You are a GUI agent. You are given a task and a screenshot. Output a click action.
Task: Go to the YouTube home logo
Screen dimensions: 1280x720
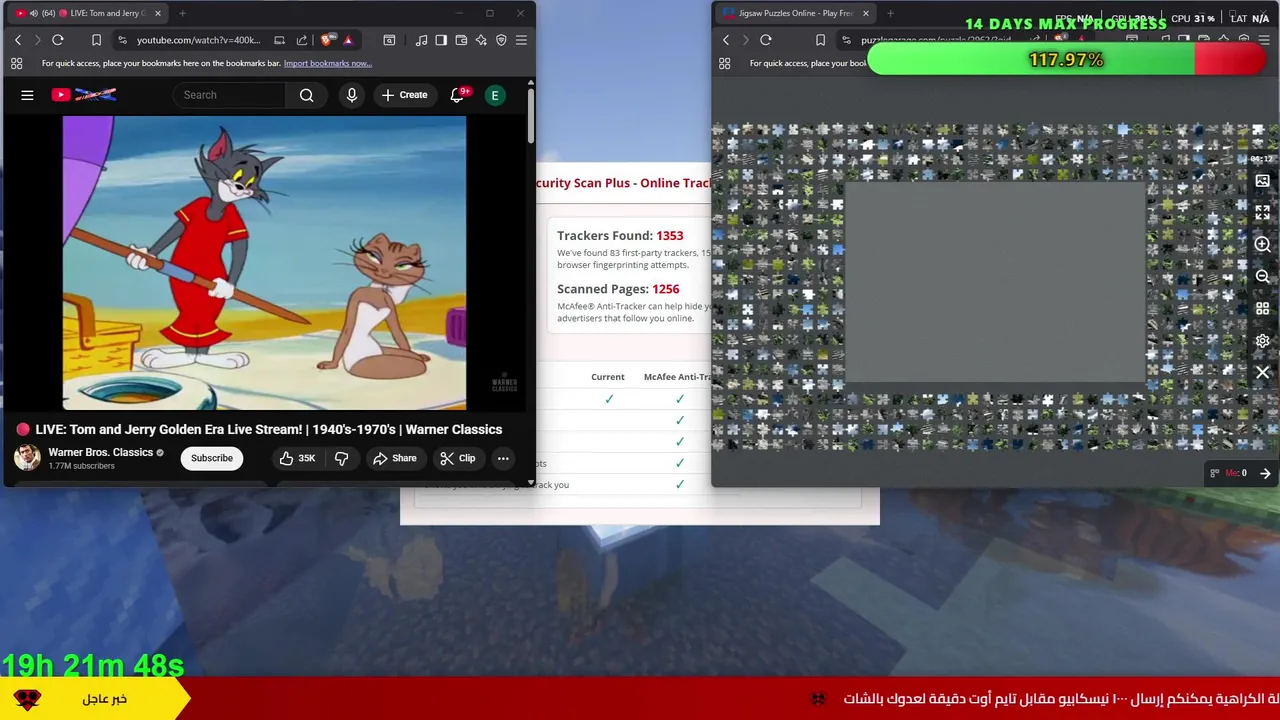(84, 95)
